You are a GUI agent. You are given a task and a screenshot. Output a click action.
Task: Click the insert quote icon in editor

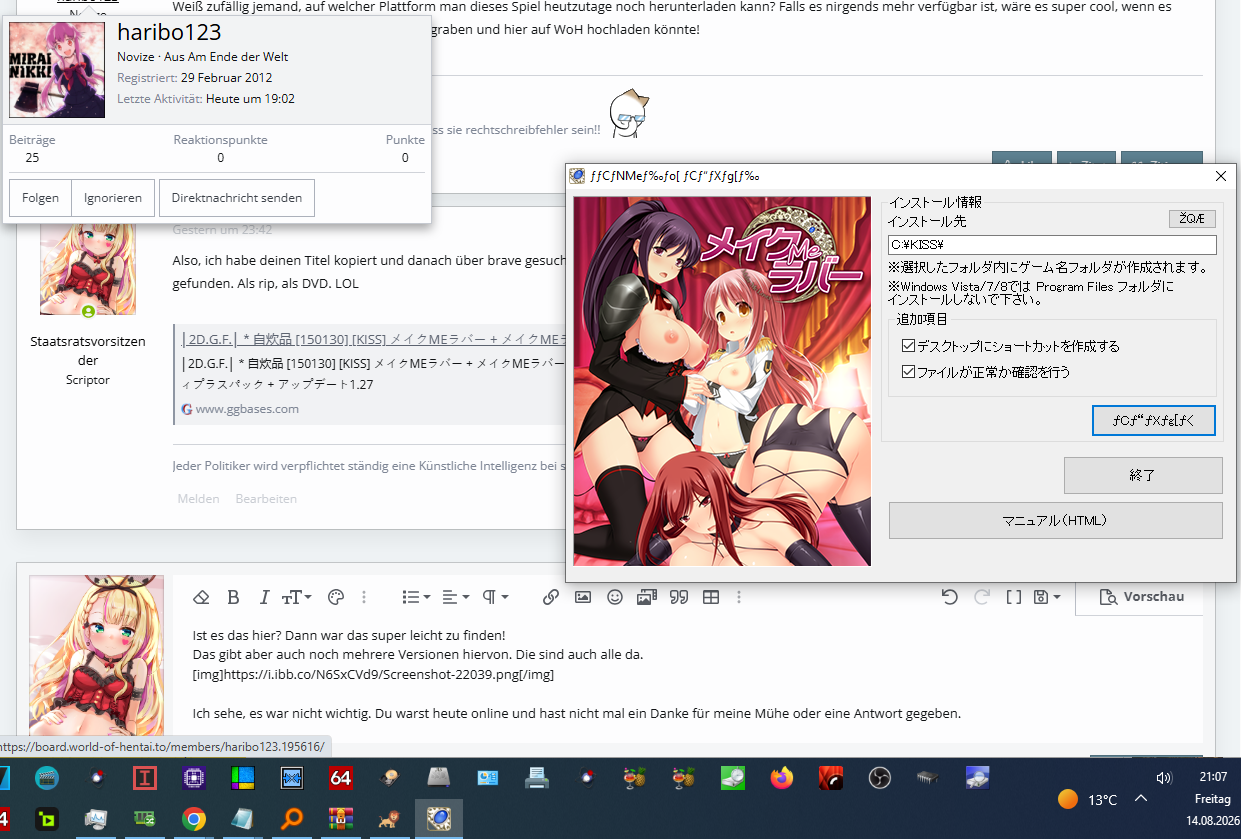point(679,597)
